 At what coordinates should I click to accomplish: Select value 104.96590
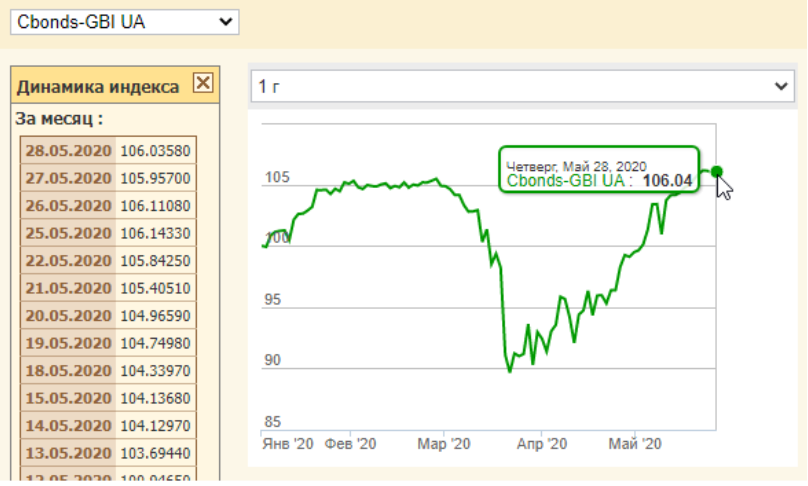156,315
